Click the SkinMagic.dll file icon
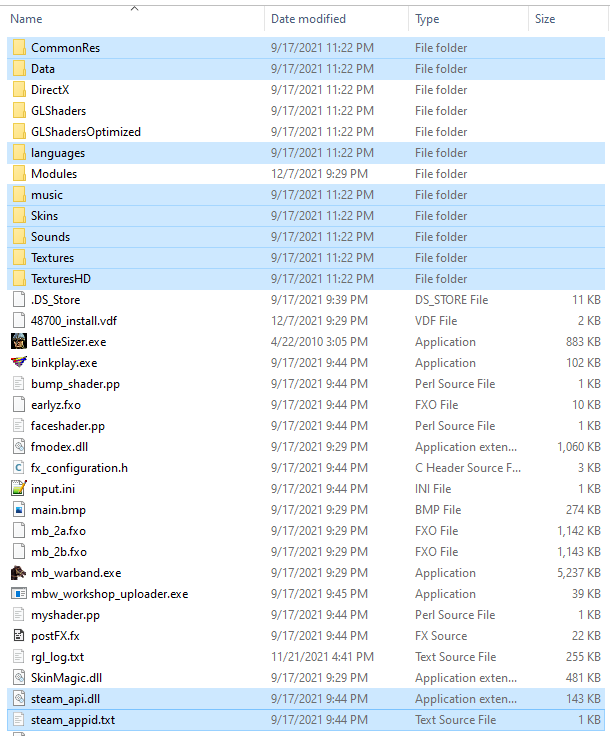Image resolution: width=610 pixels, height=736 pixels. click(x=19, y=678)
